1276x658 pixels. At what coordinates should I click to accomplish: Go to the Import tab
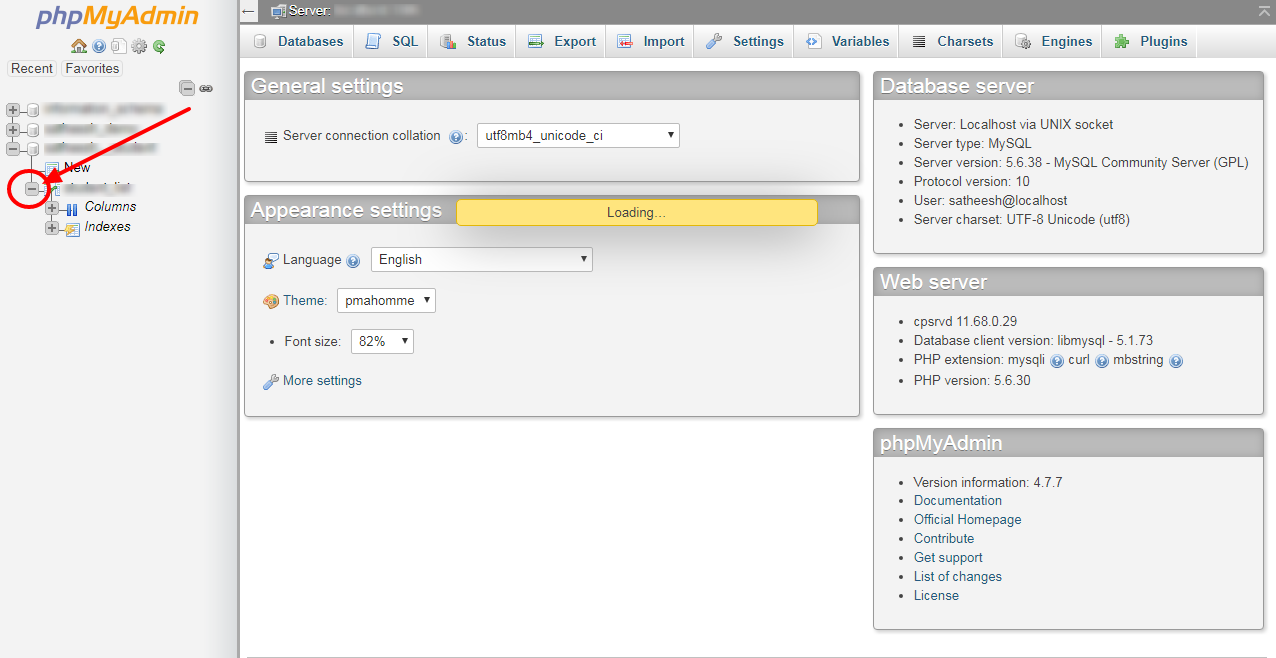(651, 41)
